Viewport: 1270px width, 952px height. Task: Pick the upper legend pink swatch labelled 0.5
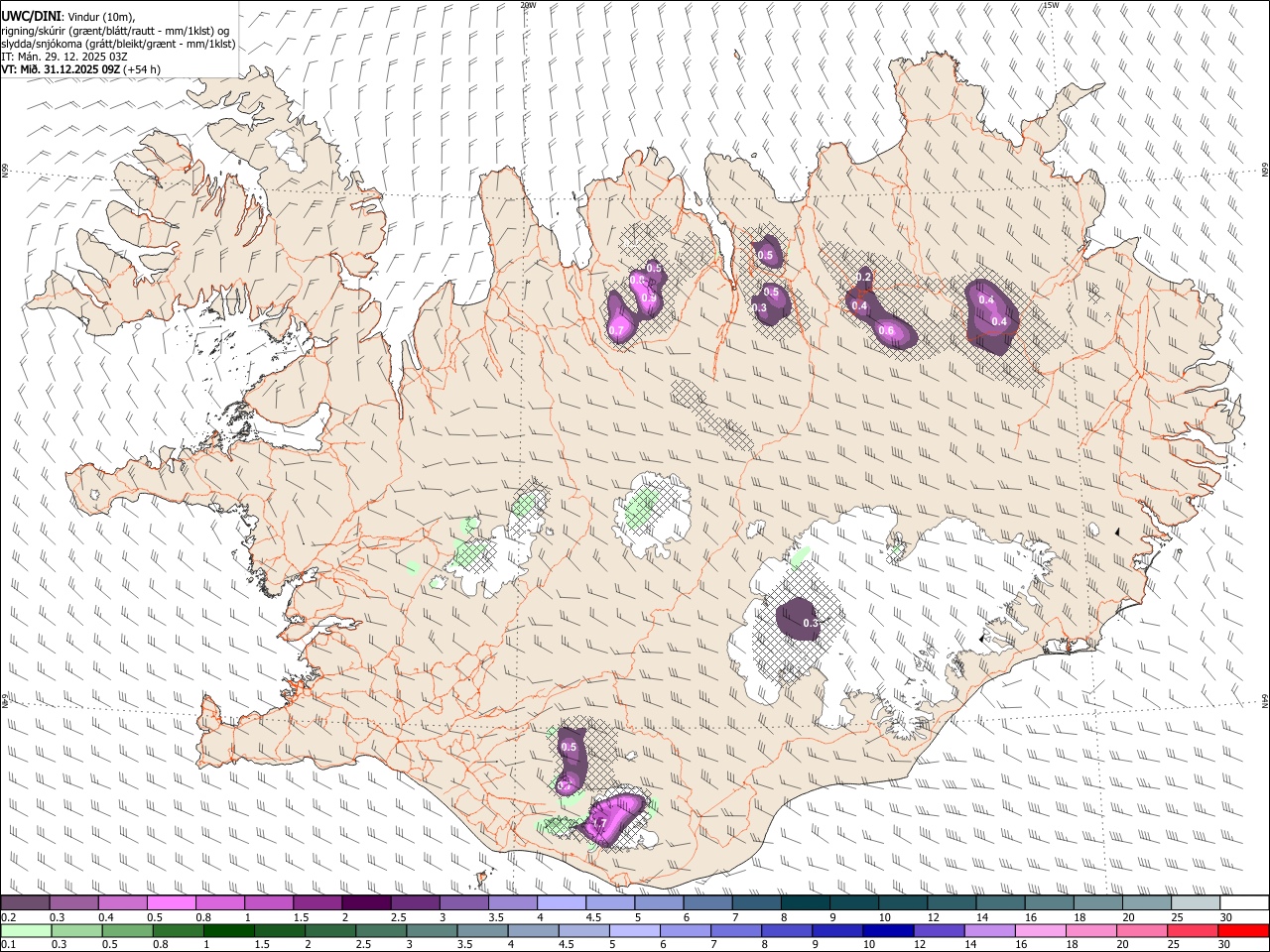point(171,903)
